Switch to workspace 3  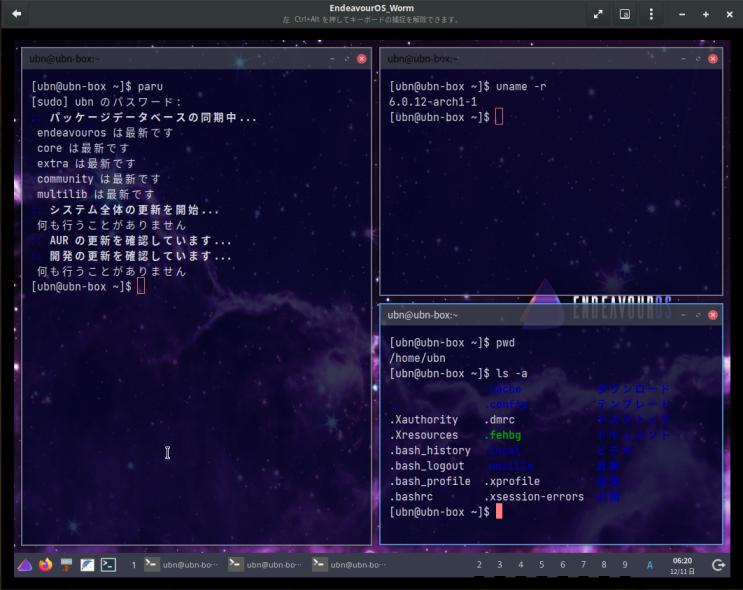click(x=499, y=565)
